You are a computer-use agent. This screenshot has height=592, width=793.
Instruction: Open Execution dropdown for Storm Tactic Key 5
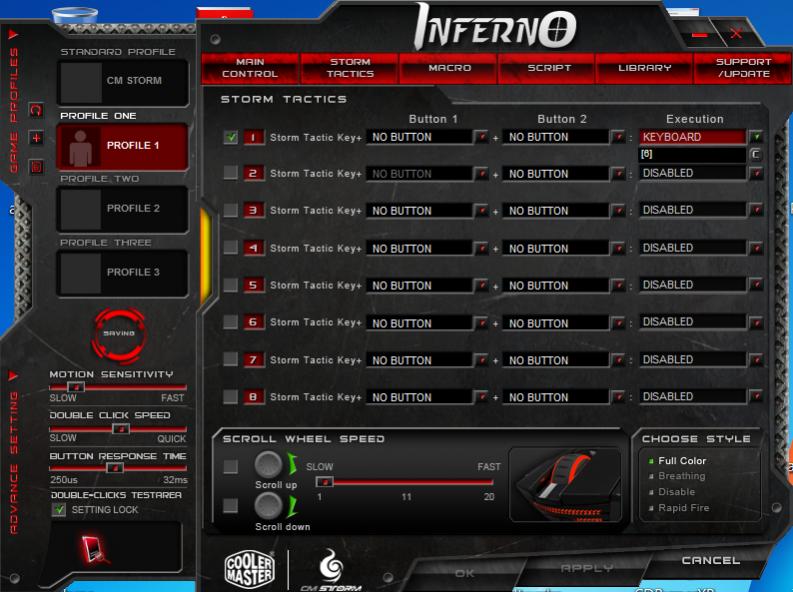(756, 285)
